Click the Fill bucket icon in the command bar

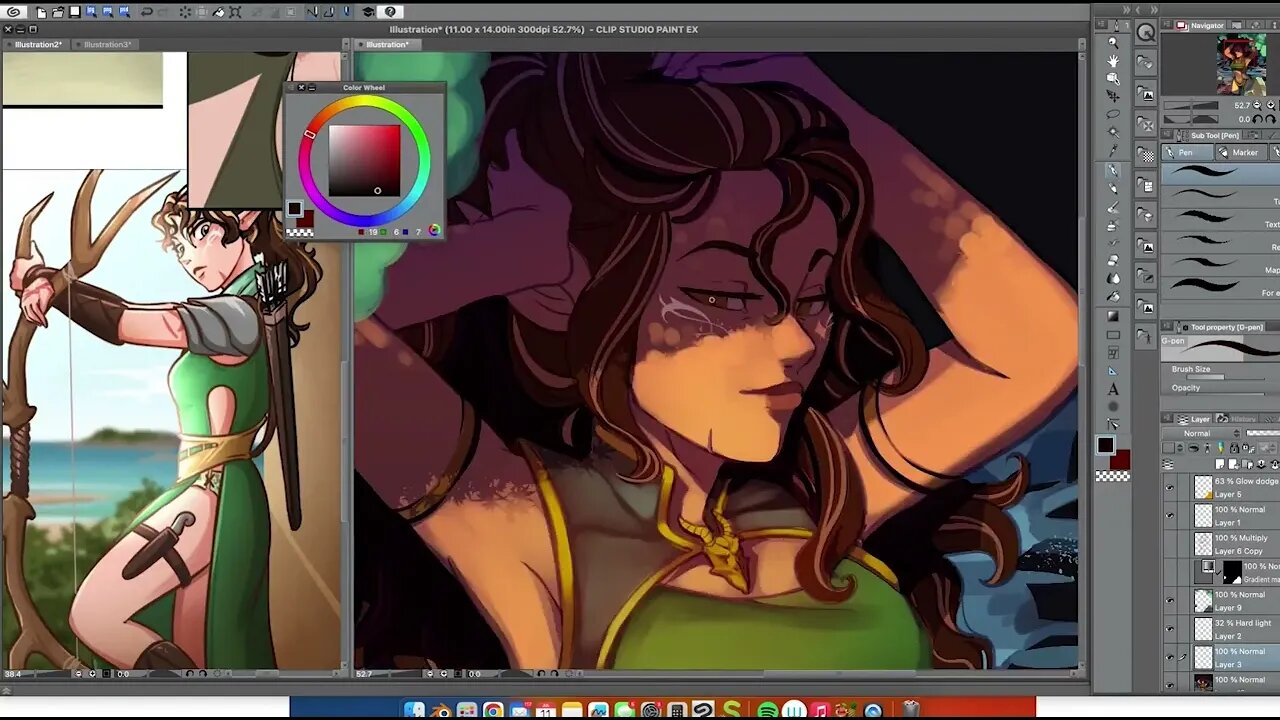[x=218, y=12]
